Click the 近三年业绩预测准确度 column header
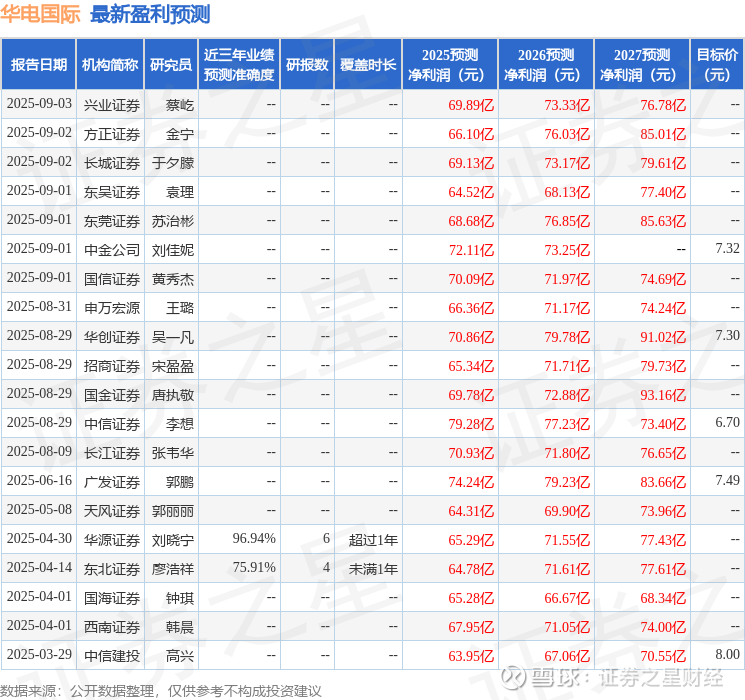 [x=239, y=65]
